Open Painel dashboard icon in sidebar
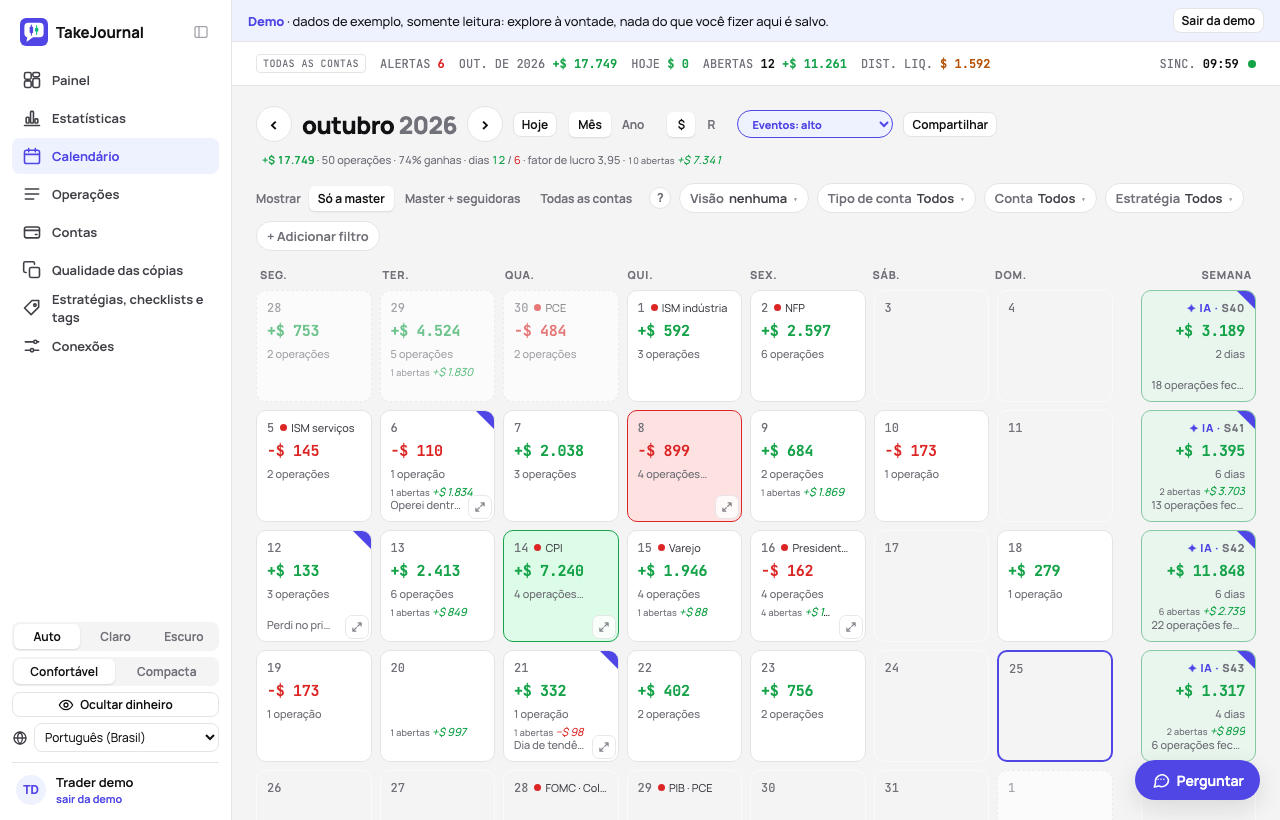 click(x=32, y=80)
